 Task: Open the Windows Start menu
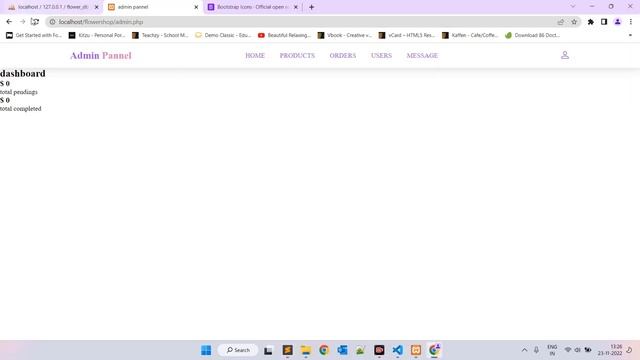(x=206, y=350)
